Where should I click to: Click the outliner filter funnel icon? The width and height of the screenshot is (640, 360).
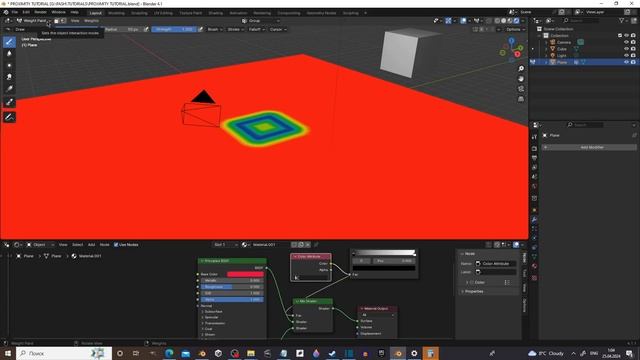pyautogui.click(x=622, y=20)
